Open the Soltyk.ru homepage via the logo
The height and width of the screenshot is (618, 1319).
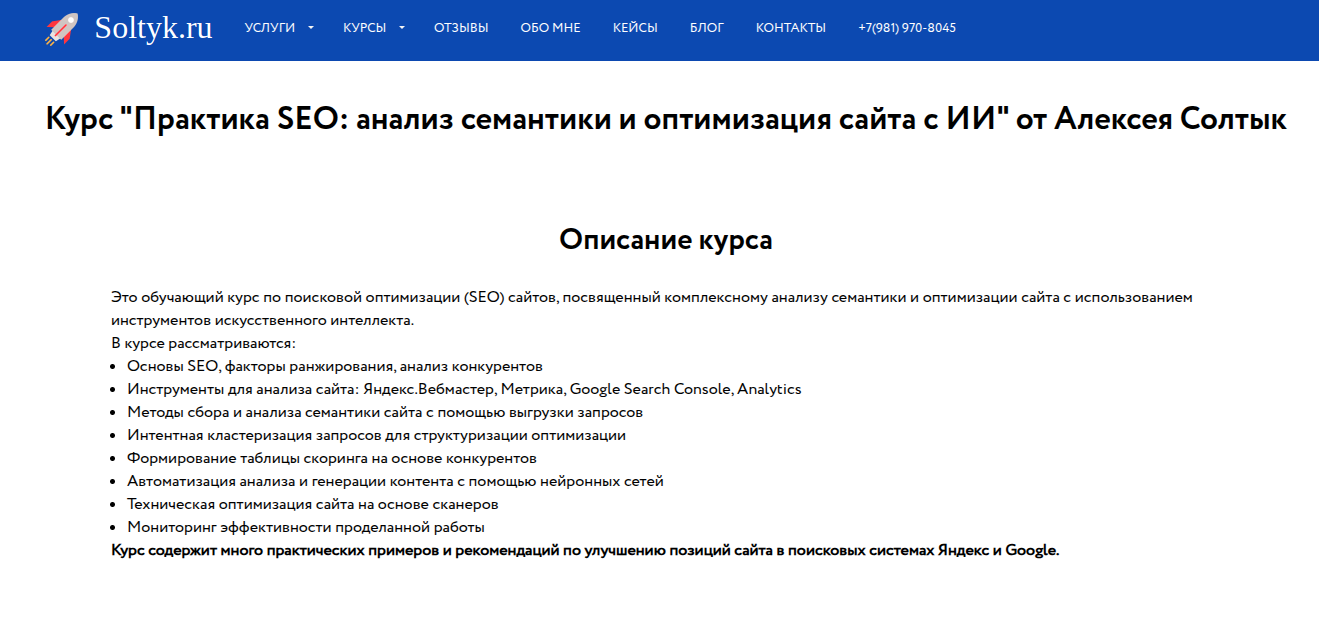pos(151,27)
